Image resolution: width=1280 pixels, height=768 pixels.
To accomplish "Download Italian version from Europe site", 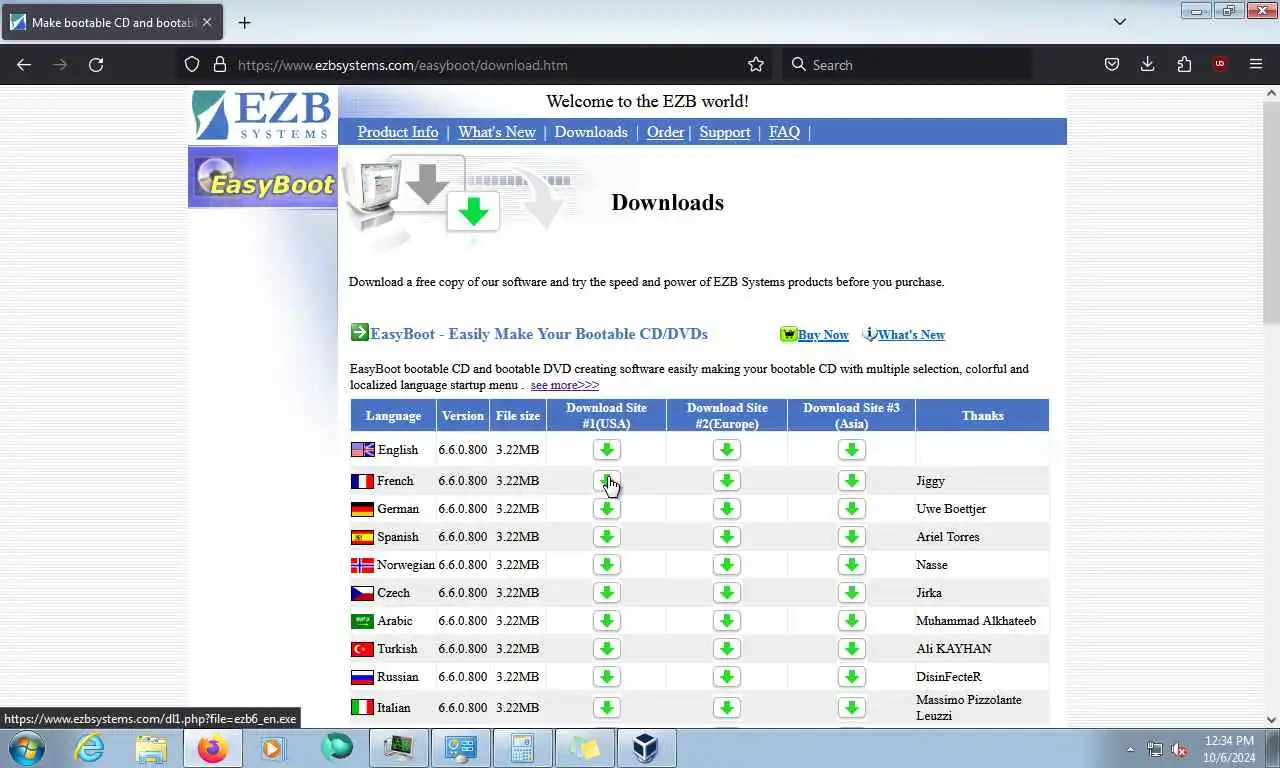I will point(727,708).
